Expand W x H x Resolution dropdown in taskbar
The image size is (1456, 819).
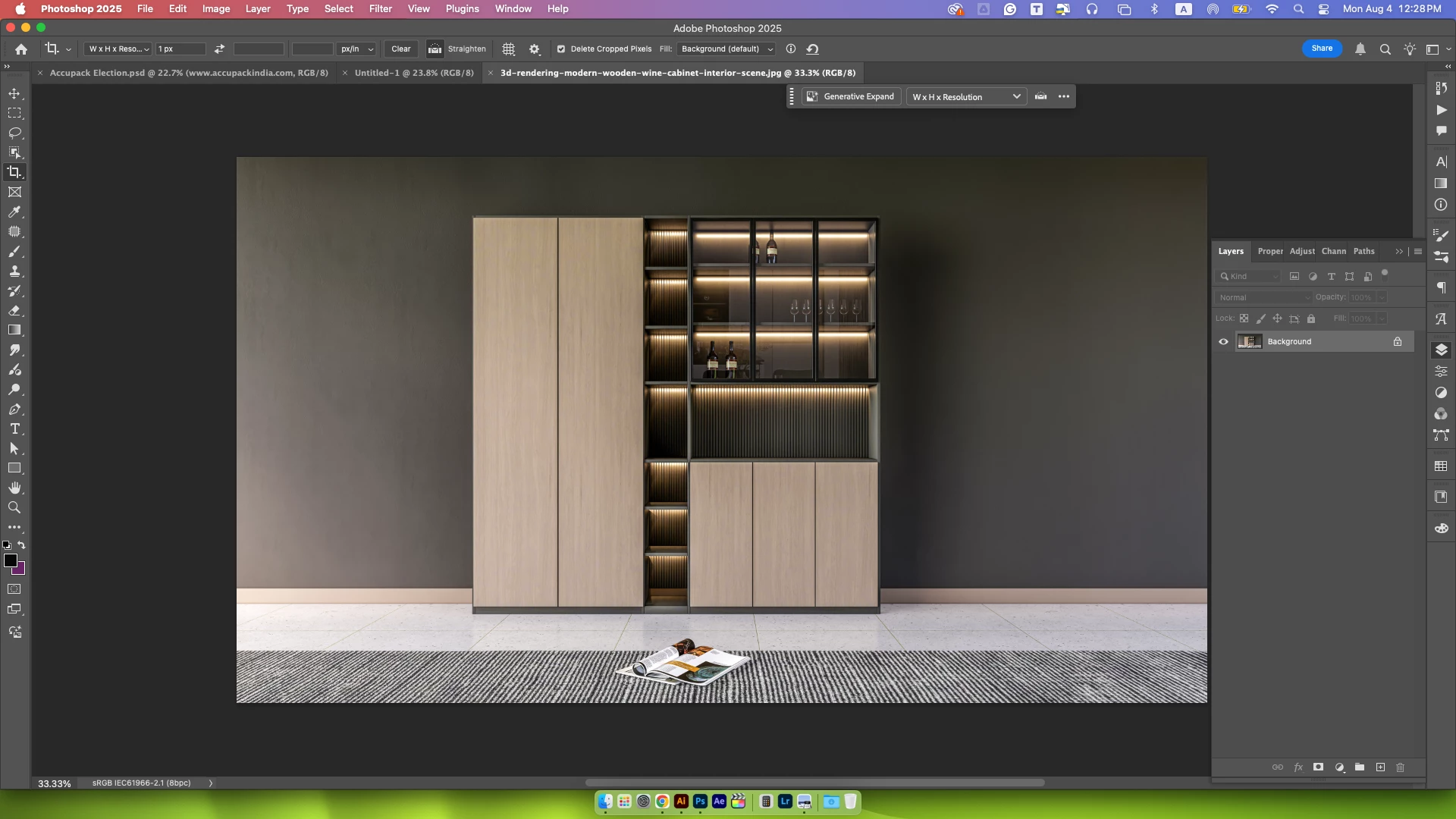[966, 97]
